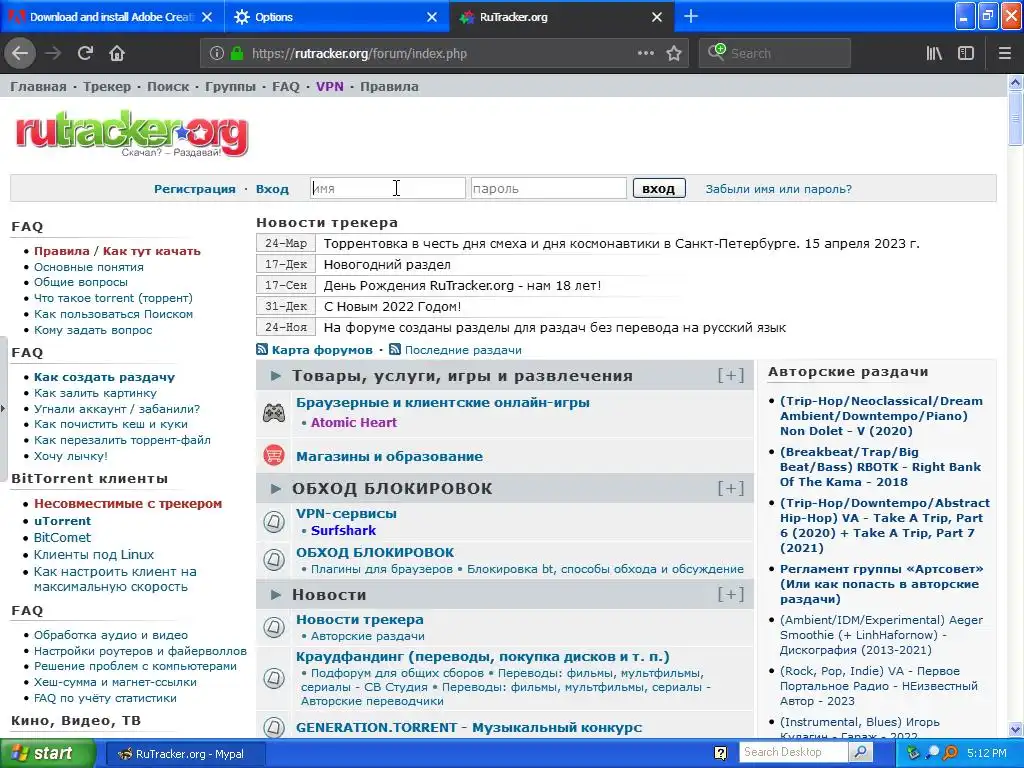Click the имя username field

388,188
